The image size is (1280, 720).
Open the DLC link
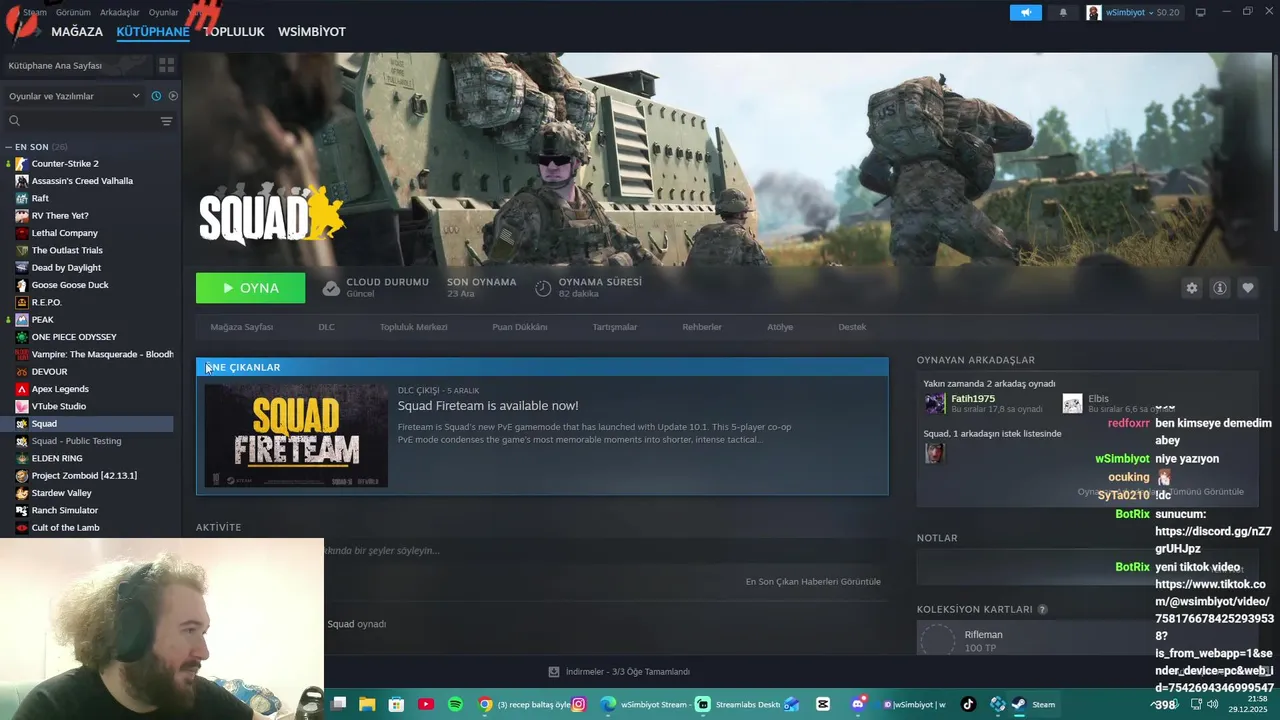tap(326, 327)
